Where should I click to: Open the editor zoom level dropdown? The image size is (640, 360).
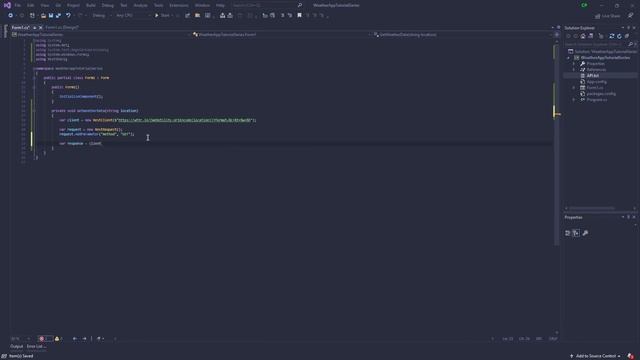coord(20,339)
